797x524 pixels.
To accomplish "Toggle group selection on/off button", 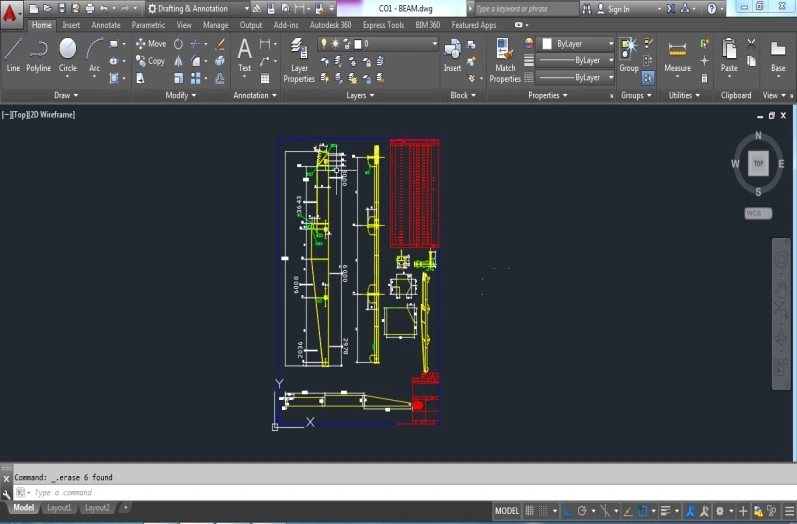I will point(648,78).
